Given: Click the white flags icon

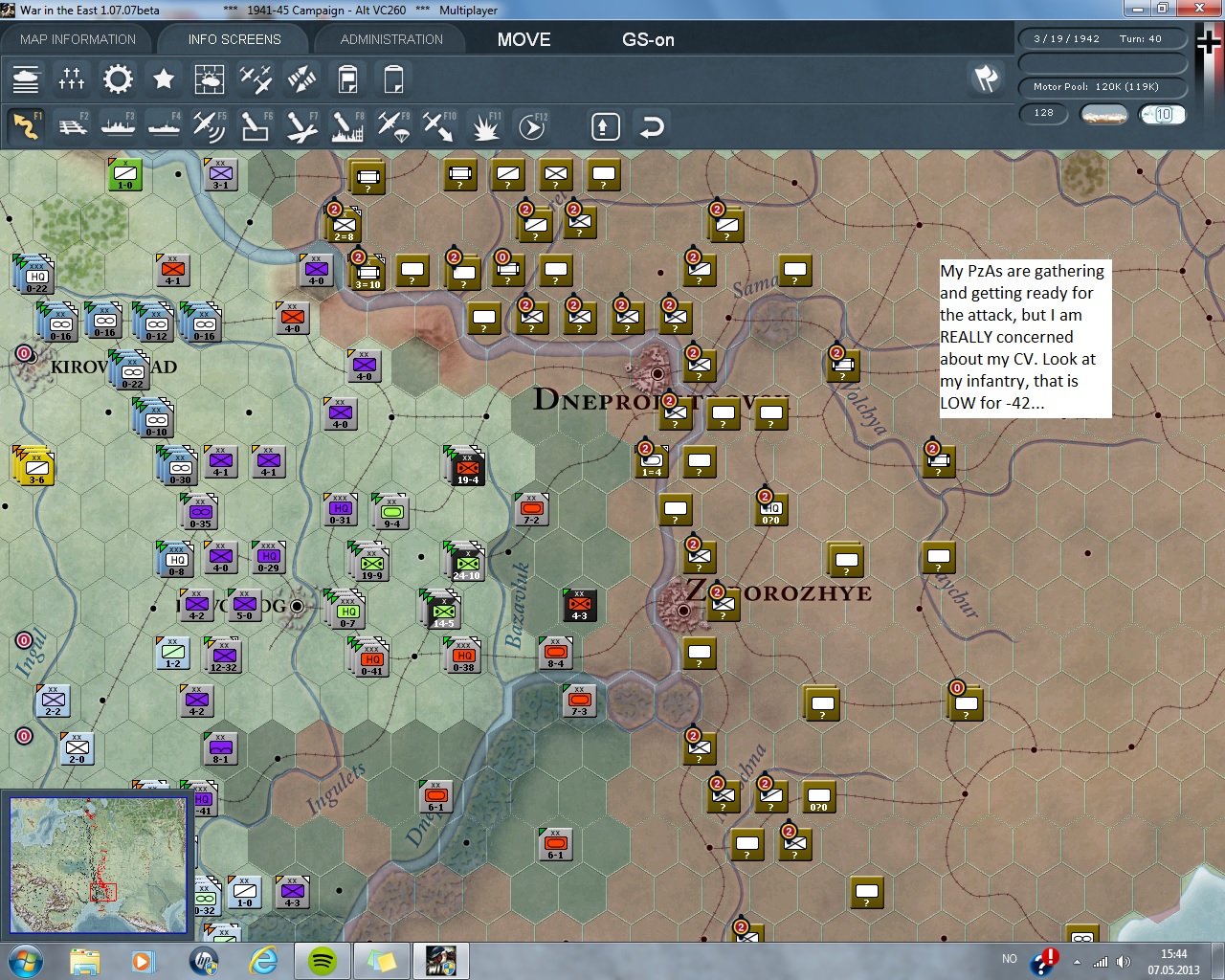Looking at the screenshot, I should [x=986, y=78].
